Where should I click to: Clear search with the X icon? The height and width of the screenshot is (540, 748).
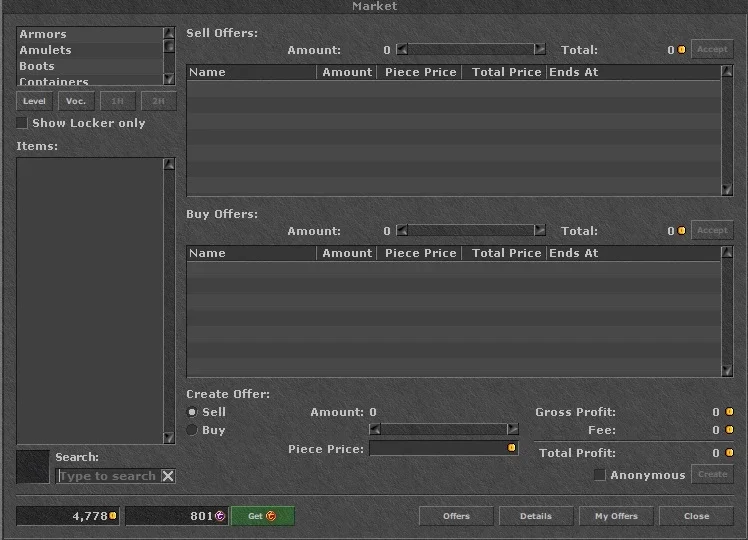168,476
